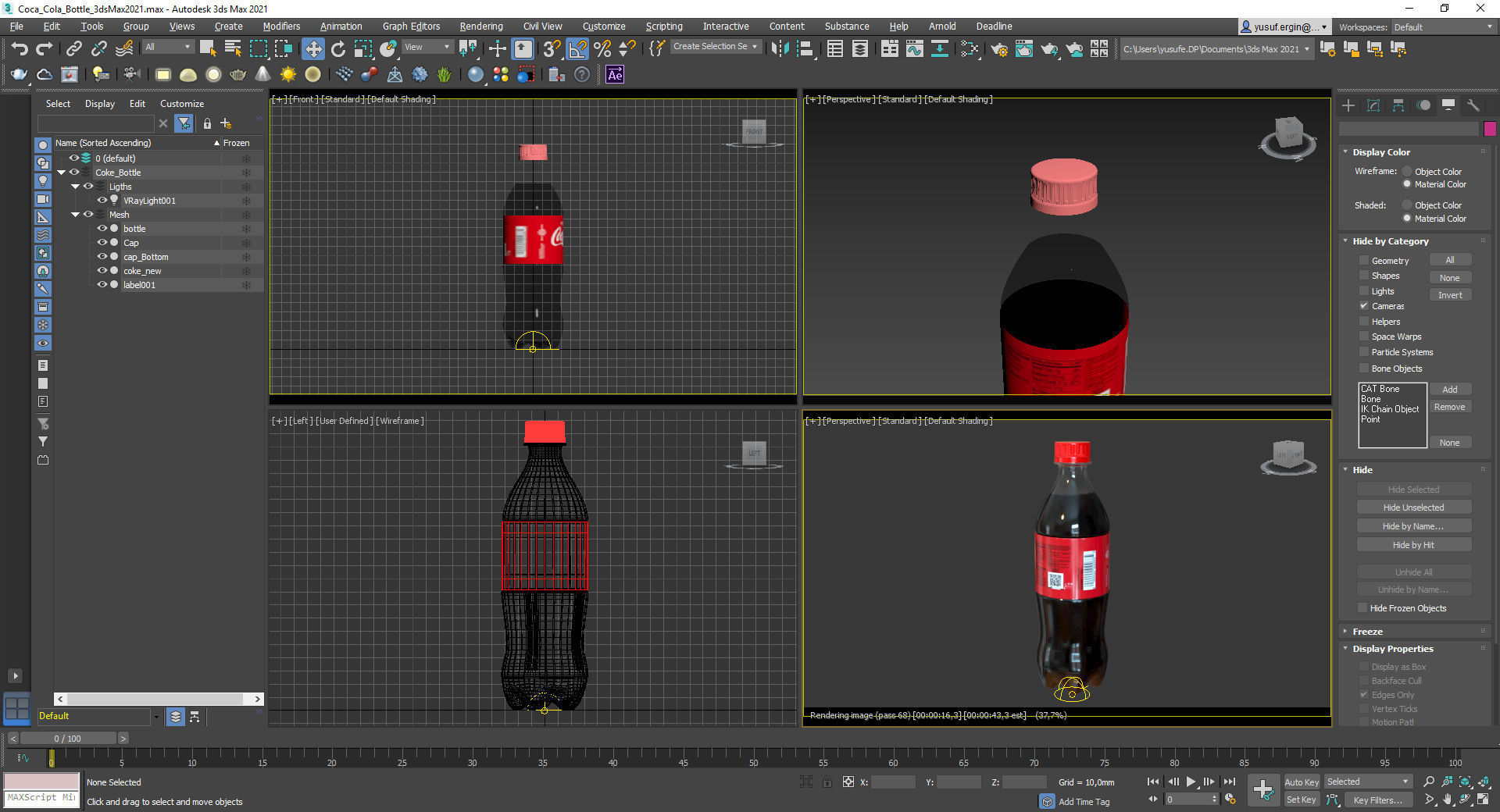Image resolution: width=1500 pixels, height=812 pixels.
Task: Open the Graph Editors menu
Action: tap(411, 27)
